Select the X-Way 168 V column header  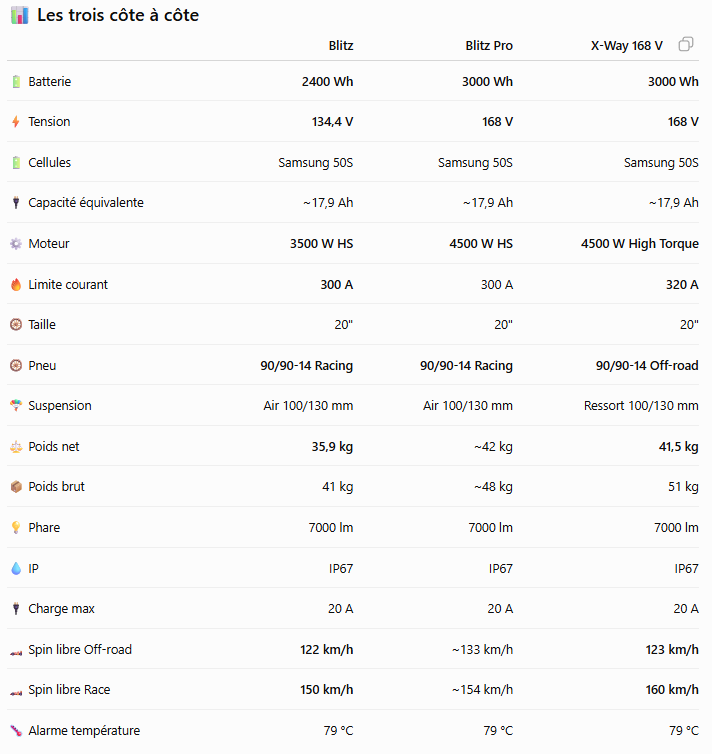(626, 46)
